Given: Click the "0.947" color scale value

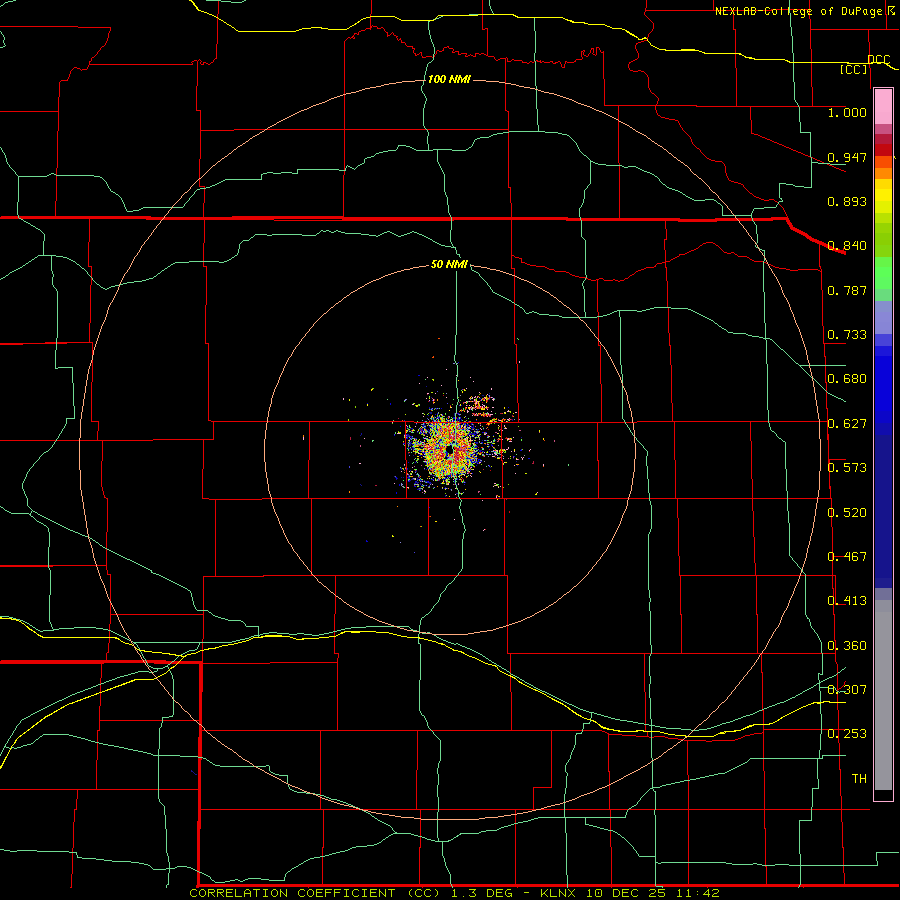Looking at the screenshot, I should [847, 157].
